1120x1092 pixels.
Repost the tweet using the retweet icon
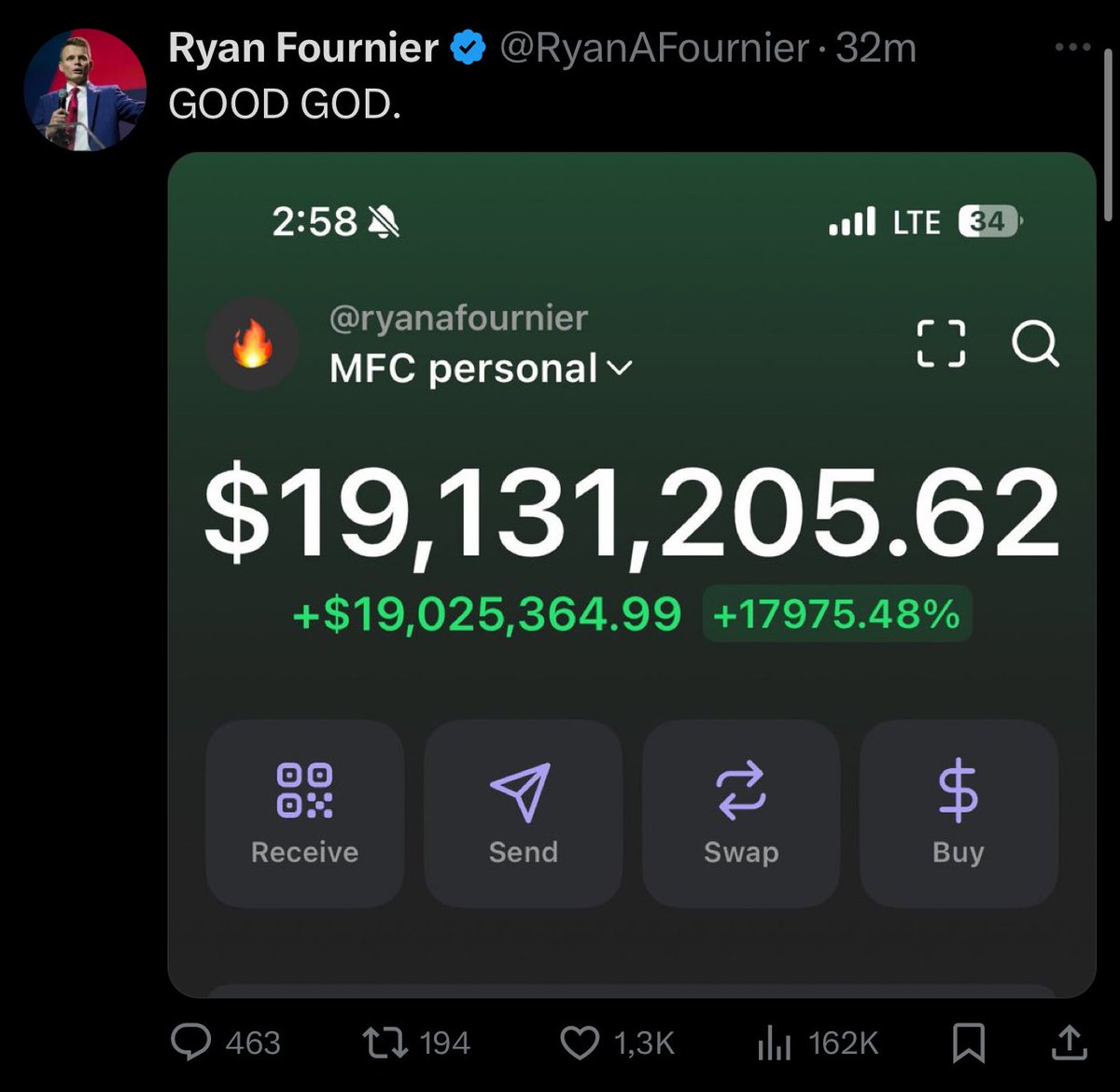click(x=385, y=1042)
